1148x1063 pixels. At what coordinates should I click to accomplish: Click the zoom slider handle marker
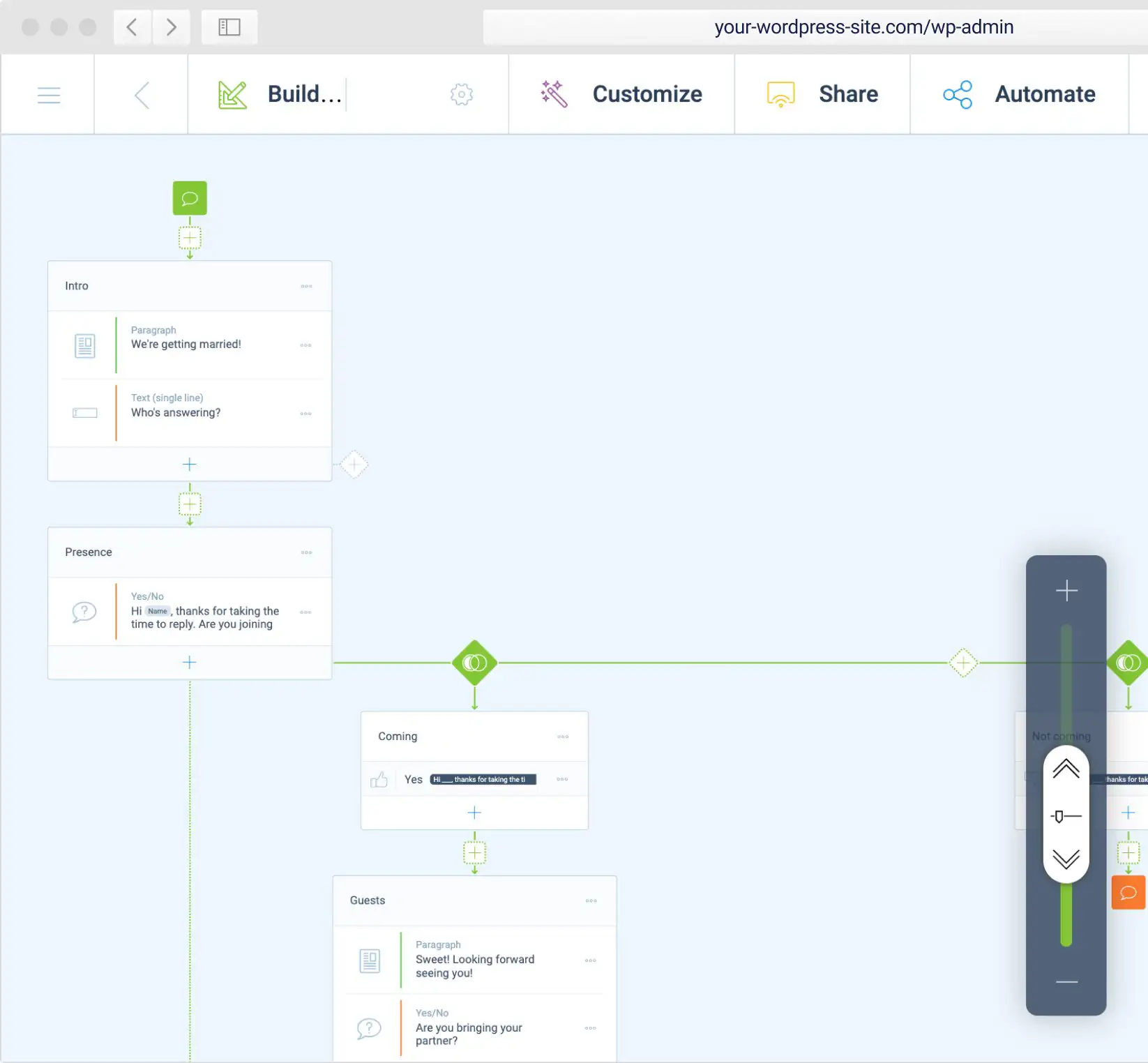point(1066,815)
